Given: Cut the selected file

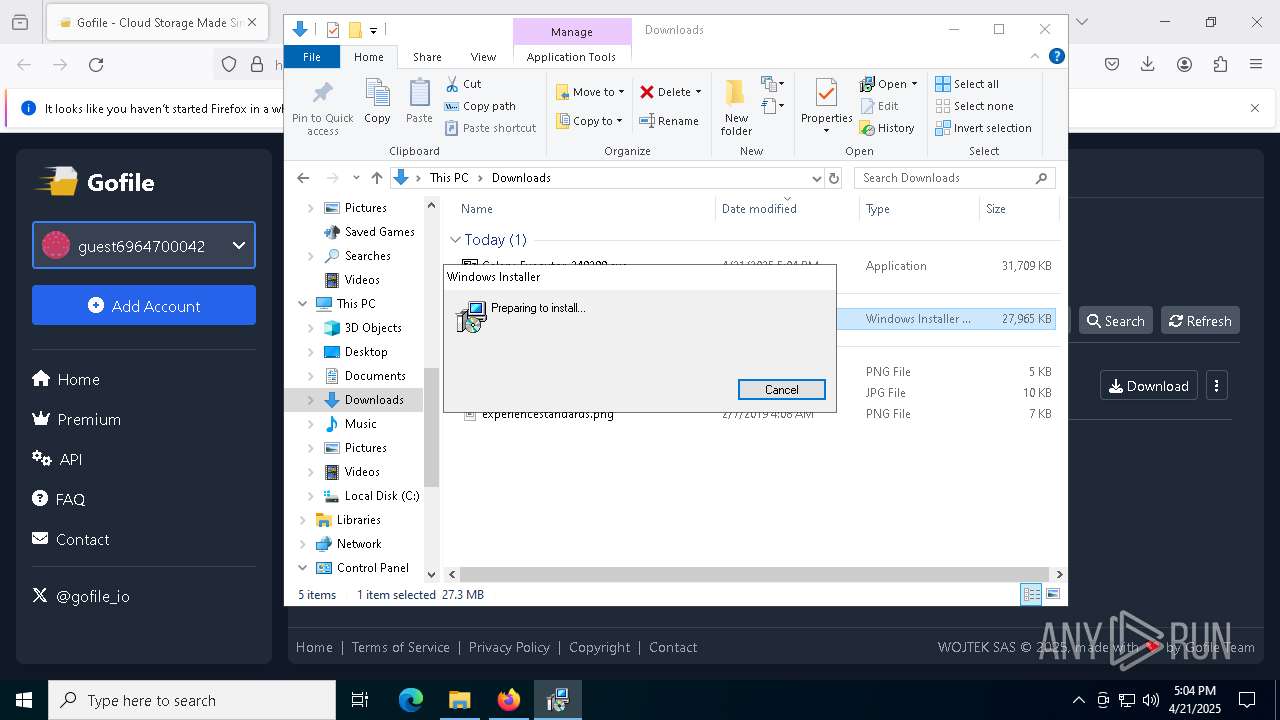Looking at the screenshot, I should [x=463, y=84].
